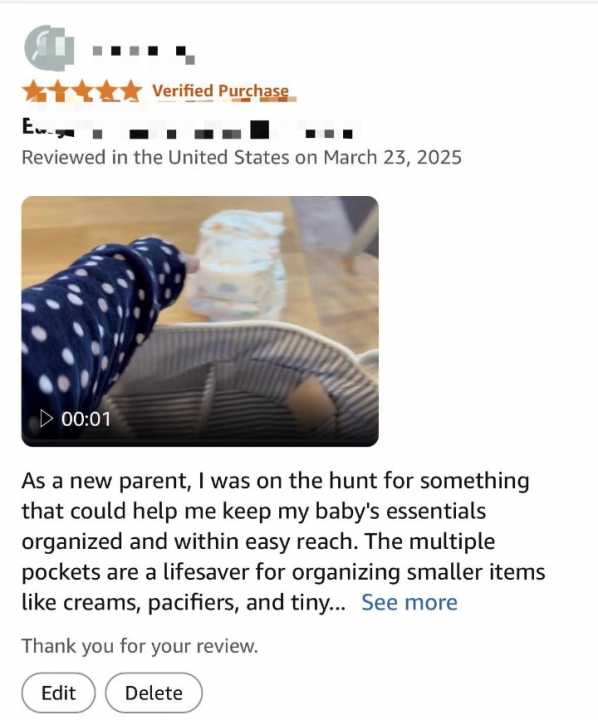
Task: Click the 'Reviewed in the United States' date line
Action: coord(242,158)
